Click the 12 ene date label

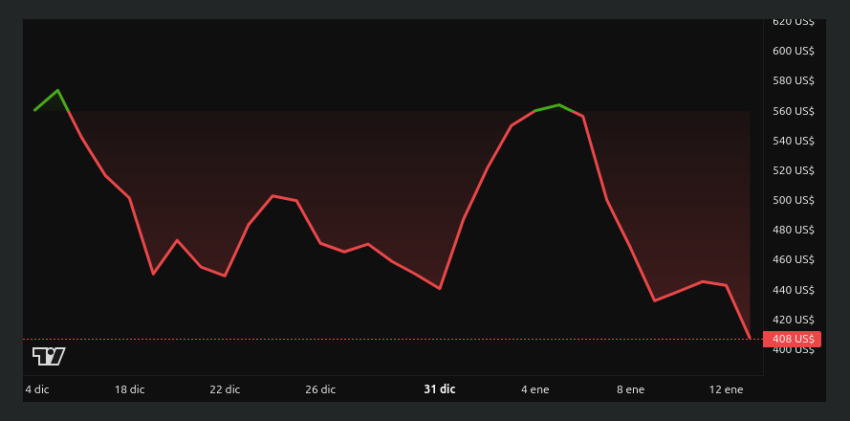coord(726,390)
